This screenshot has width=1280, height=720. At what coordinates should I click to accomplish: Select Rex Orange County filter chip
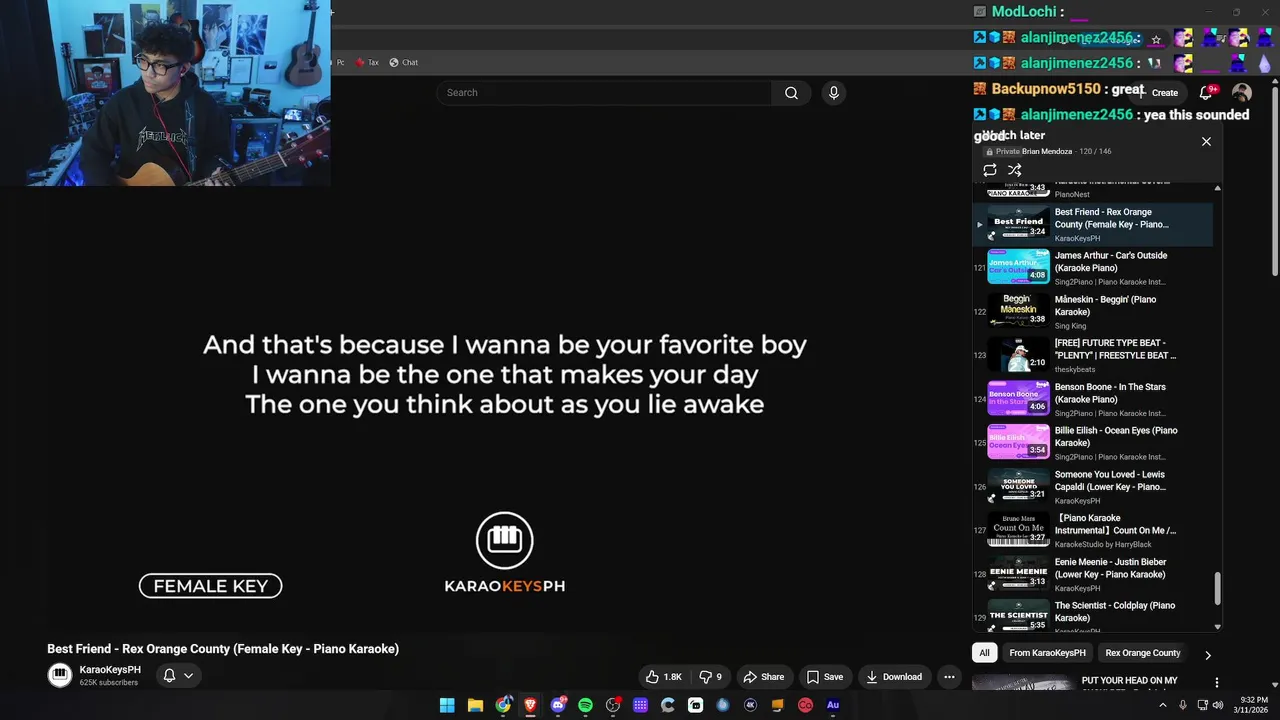[x=1143, y=653]
